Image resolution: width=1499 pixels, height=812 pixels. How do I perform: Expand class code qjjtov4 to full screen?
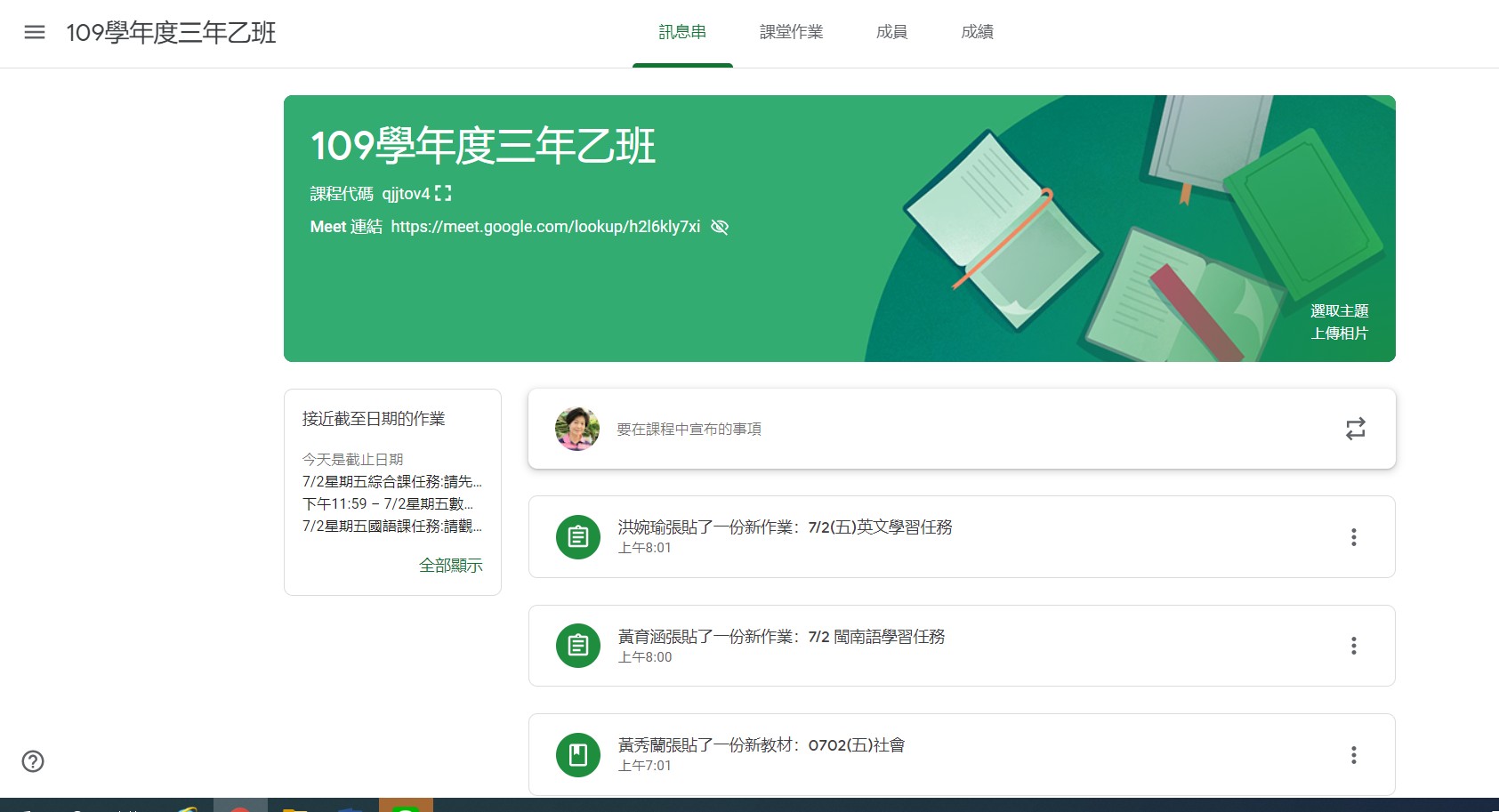pyautogui.click(x=443, y=193)
